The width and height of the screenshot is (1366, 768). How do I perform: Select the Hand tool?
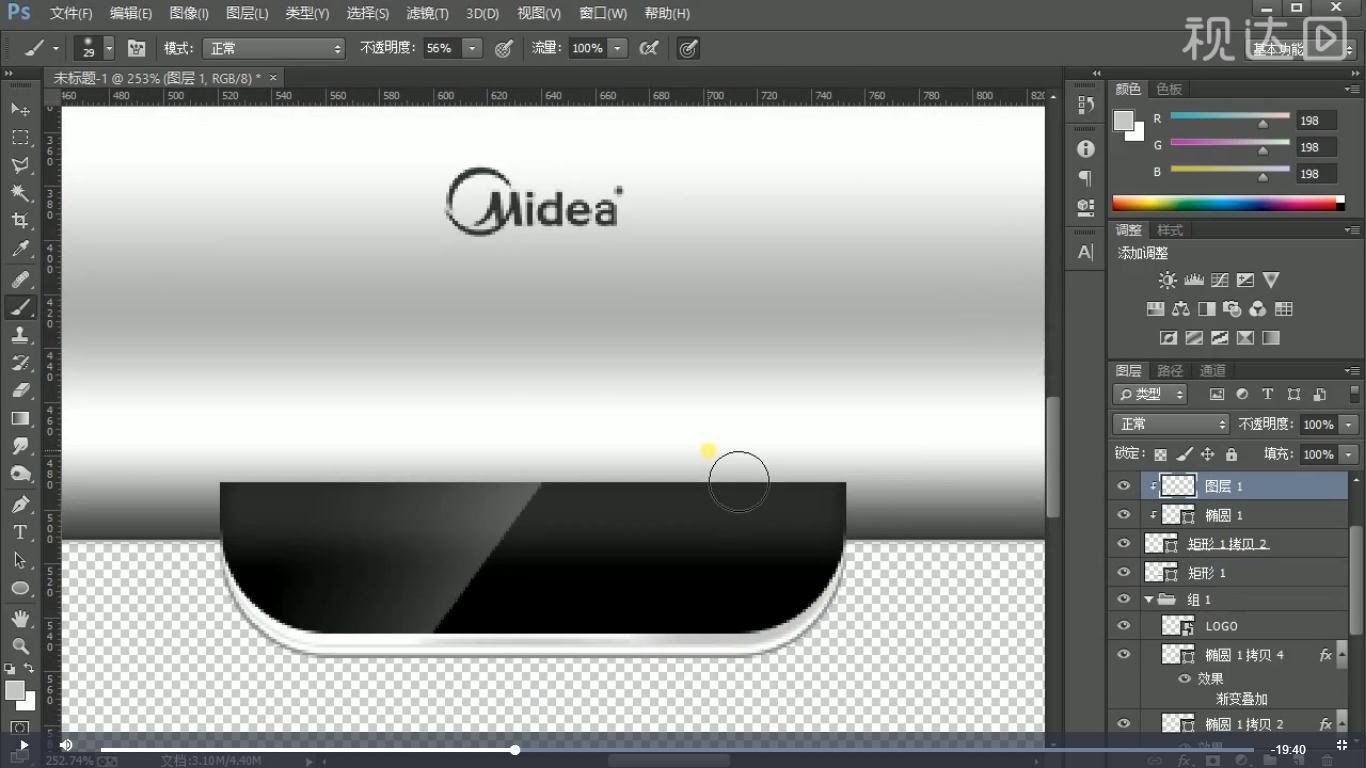20,620
